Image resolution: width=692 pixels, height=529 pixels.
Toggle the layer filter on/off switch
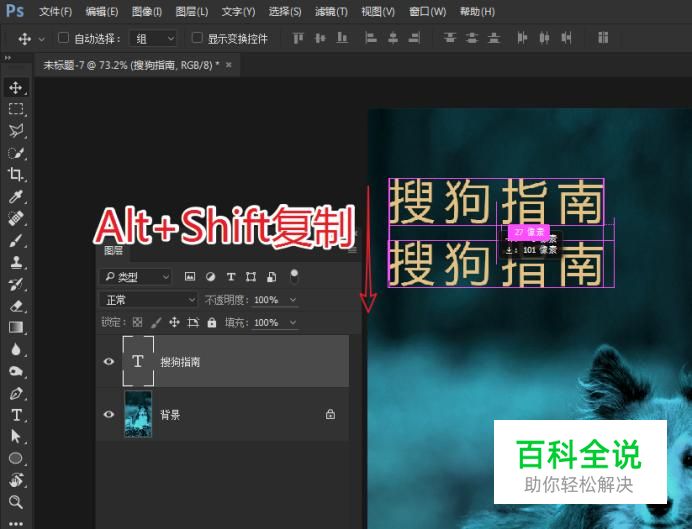click(294, 276)
